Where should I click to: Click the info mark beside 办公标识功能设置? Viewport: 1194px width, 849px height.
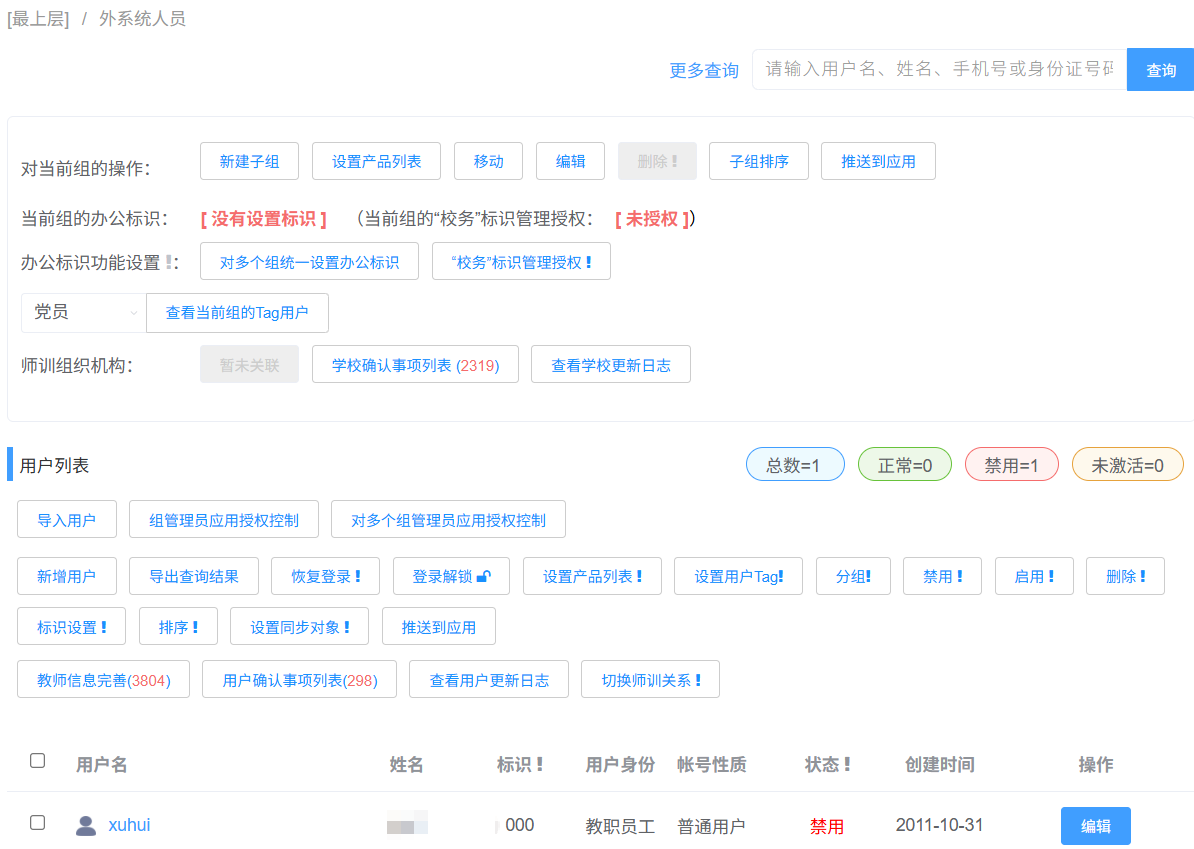(x=169, y=263)
